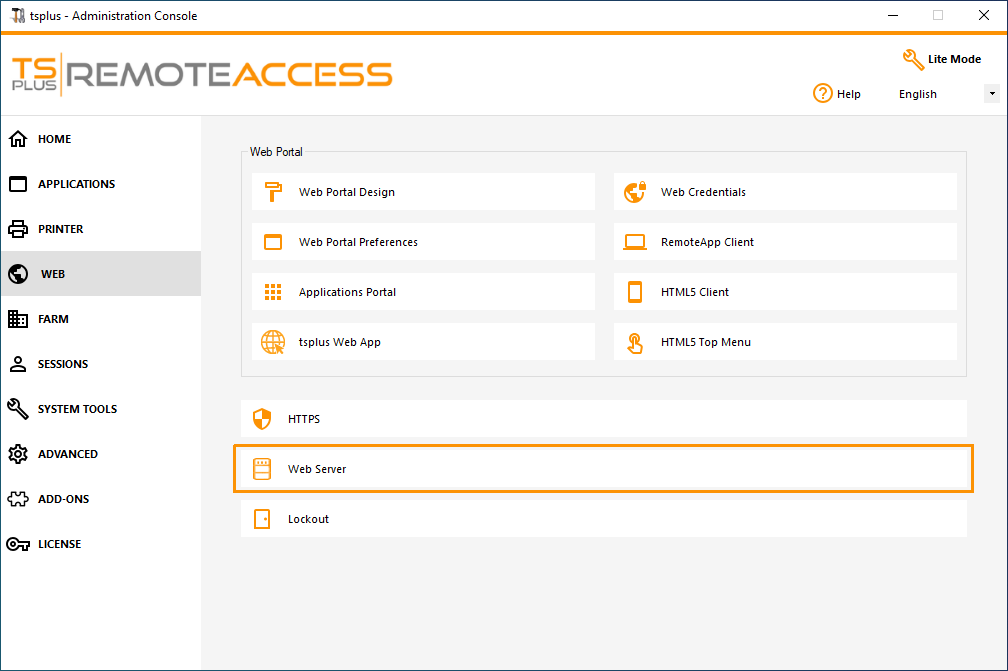Click the Help question-mark icon

[x=821, y=93]
